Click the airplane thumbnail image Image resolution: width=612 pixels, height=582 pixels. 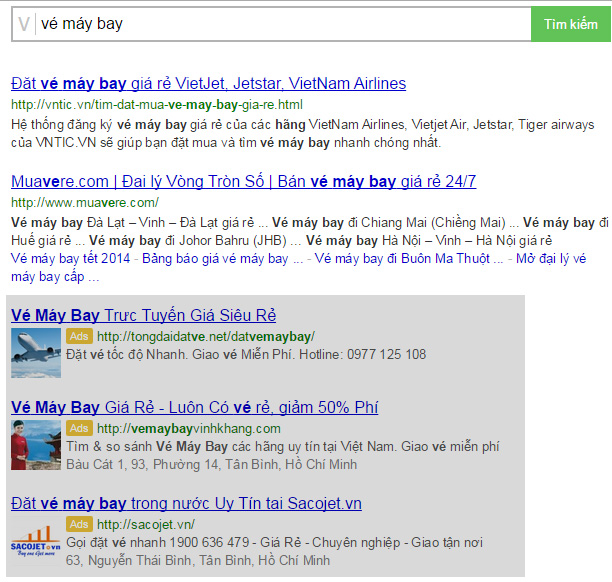tap(36, 352)
